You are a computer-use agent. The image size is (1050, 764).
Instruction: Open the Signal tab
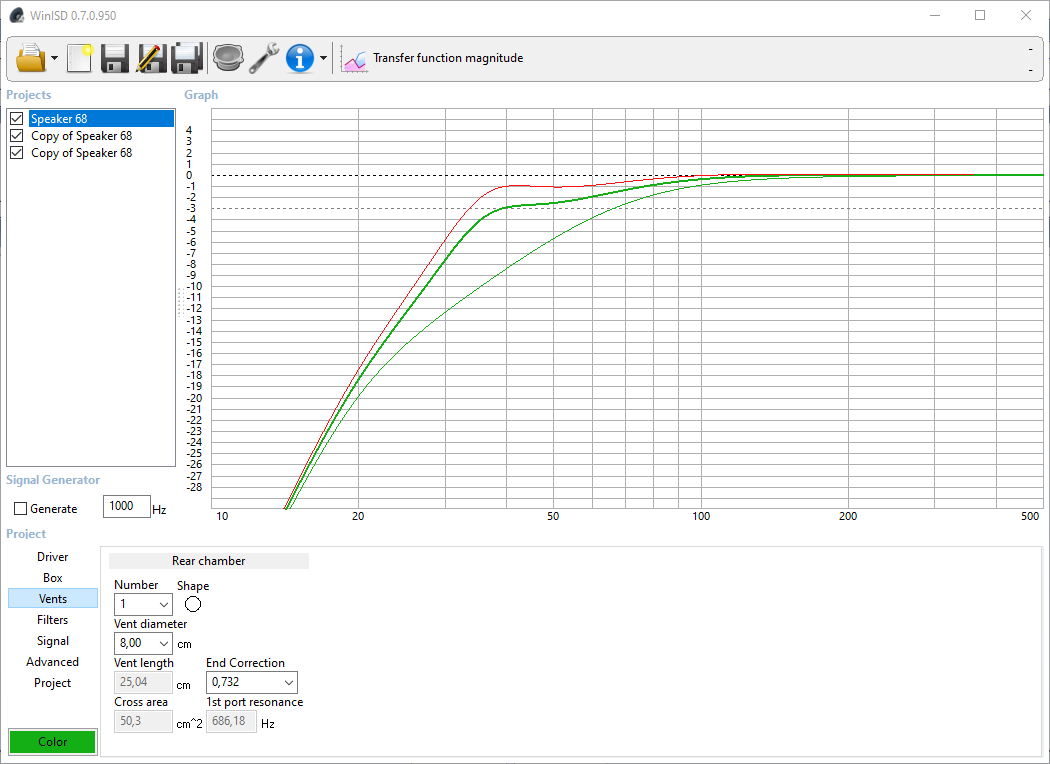tap(53, 641)
